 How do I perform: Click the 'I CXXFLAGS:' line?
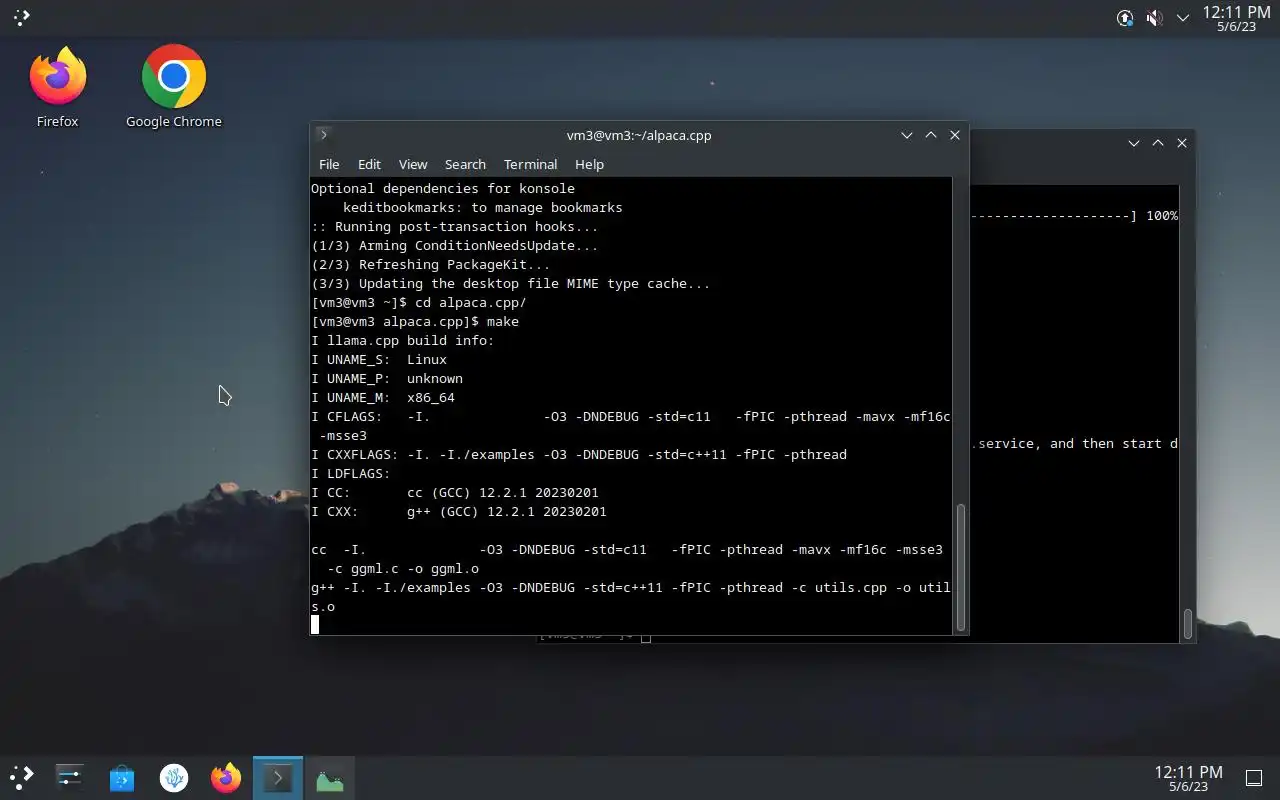pos(579,455)
